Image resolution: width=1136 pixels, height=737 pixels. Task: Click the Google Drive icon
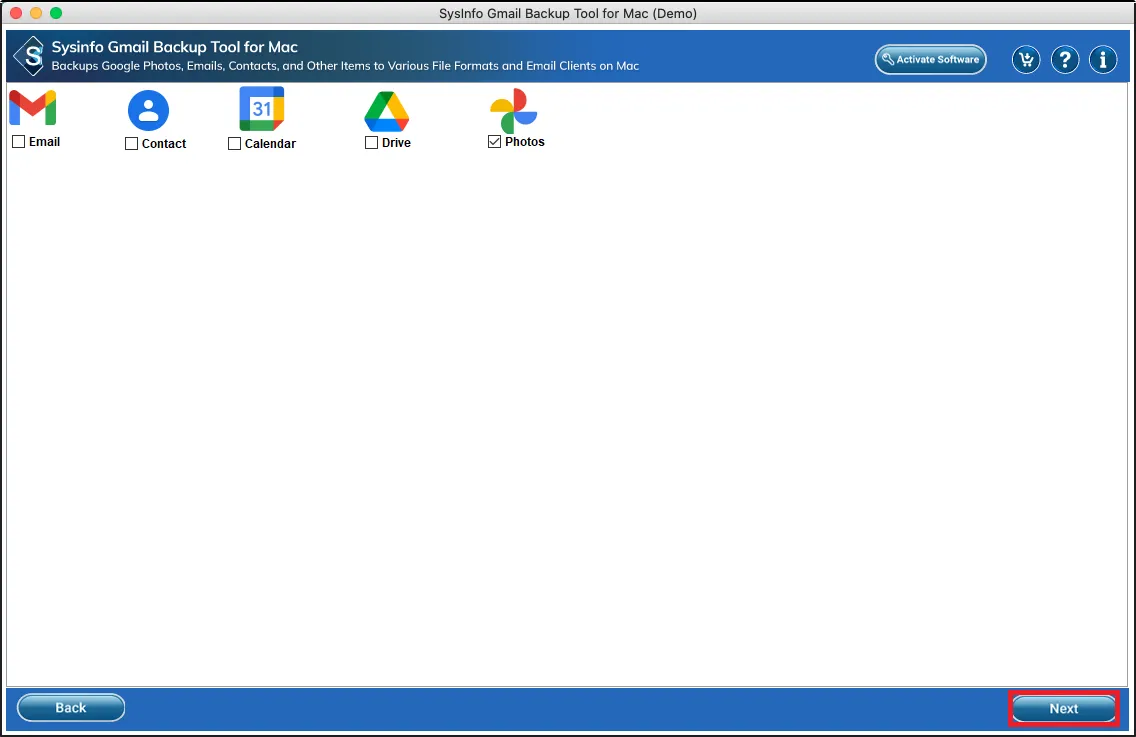click(x=387, y=112)
